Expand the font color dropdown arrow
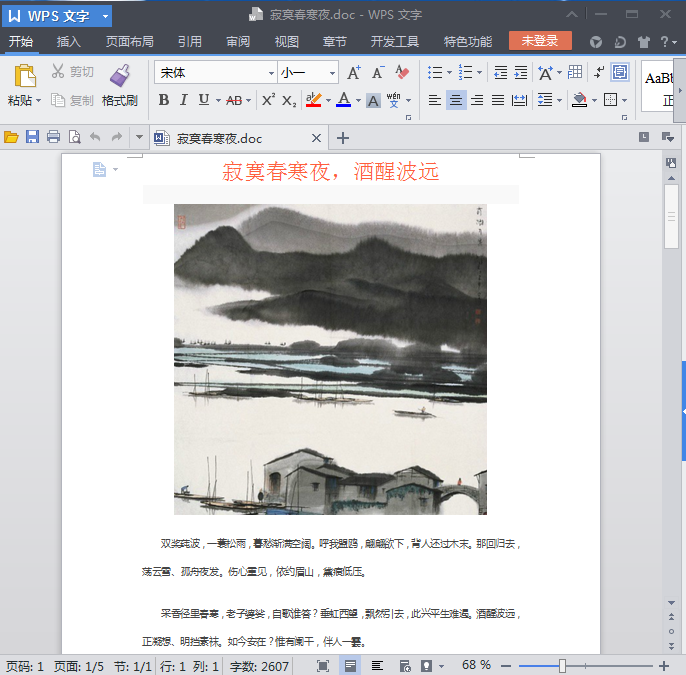The image size is (686, 675). point(358,101)
